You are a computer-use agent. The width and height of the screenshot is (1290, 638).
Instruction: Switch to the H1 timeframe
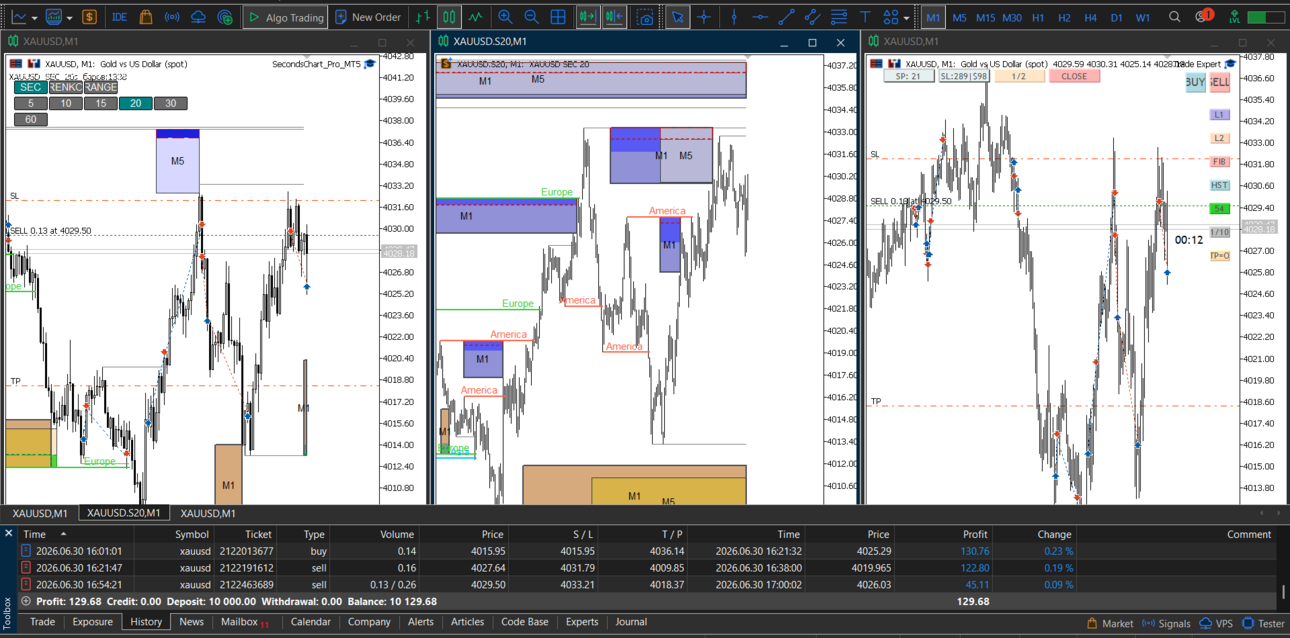(1038, 17)
